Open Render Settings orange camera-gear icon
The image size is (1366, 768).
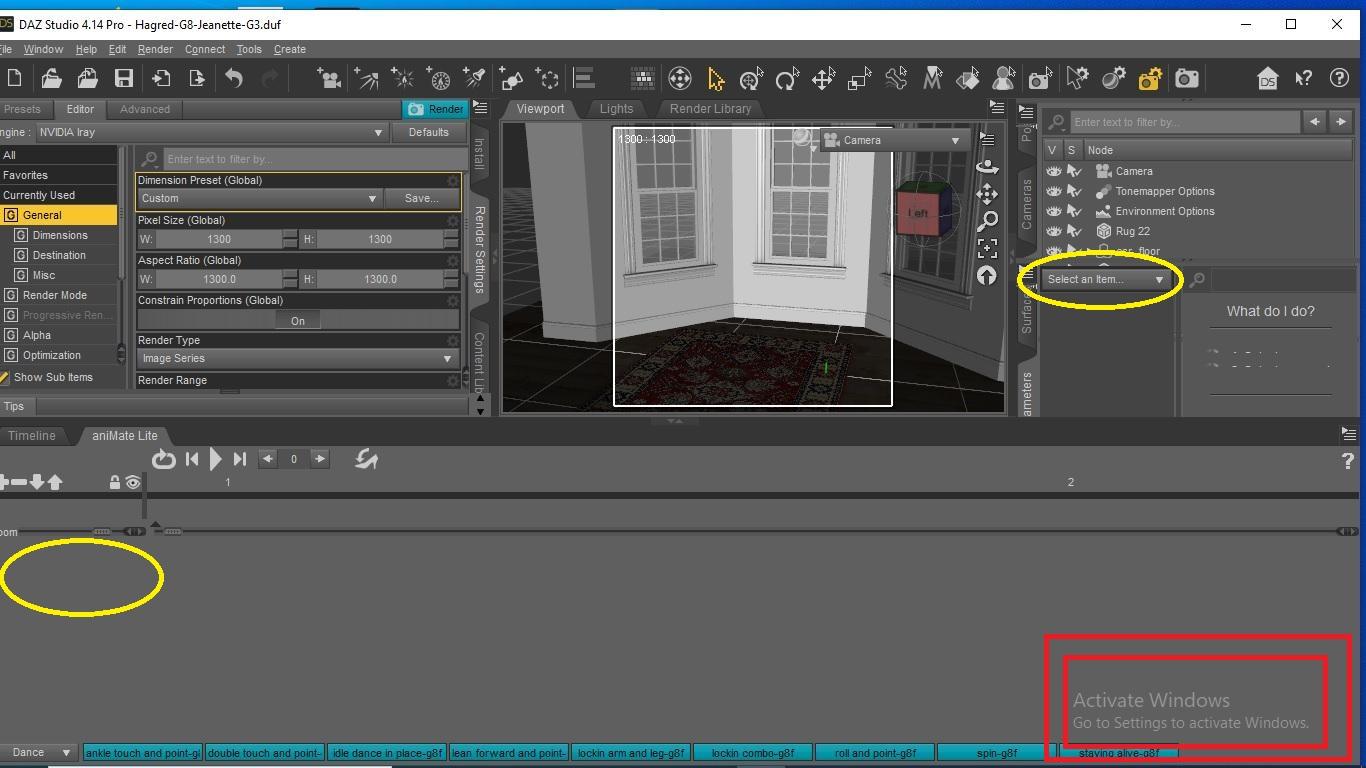[1150, 78]
